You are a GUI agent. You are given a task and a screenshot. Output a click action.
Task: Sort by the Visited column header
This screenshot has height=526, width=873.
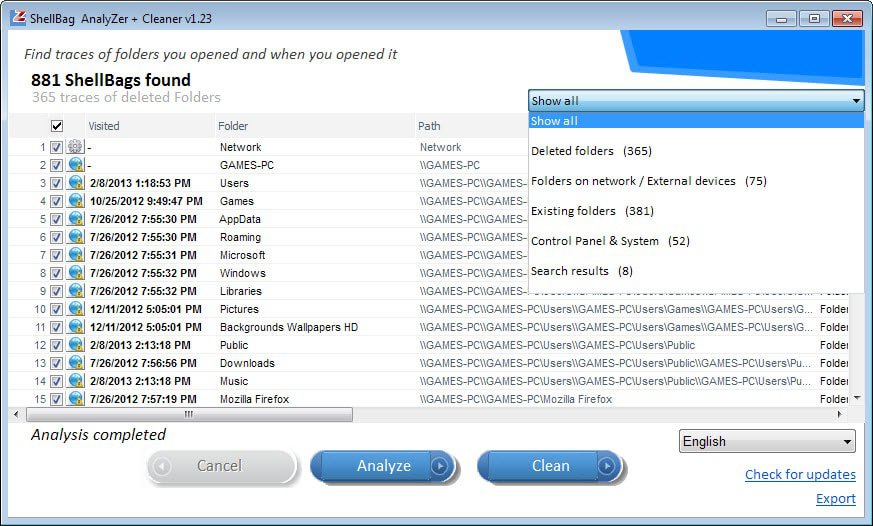104,126
